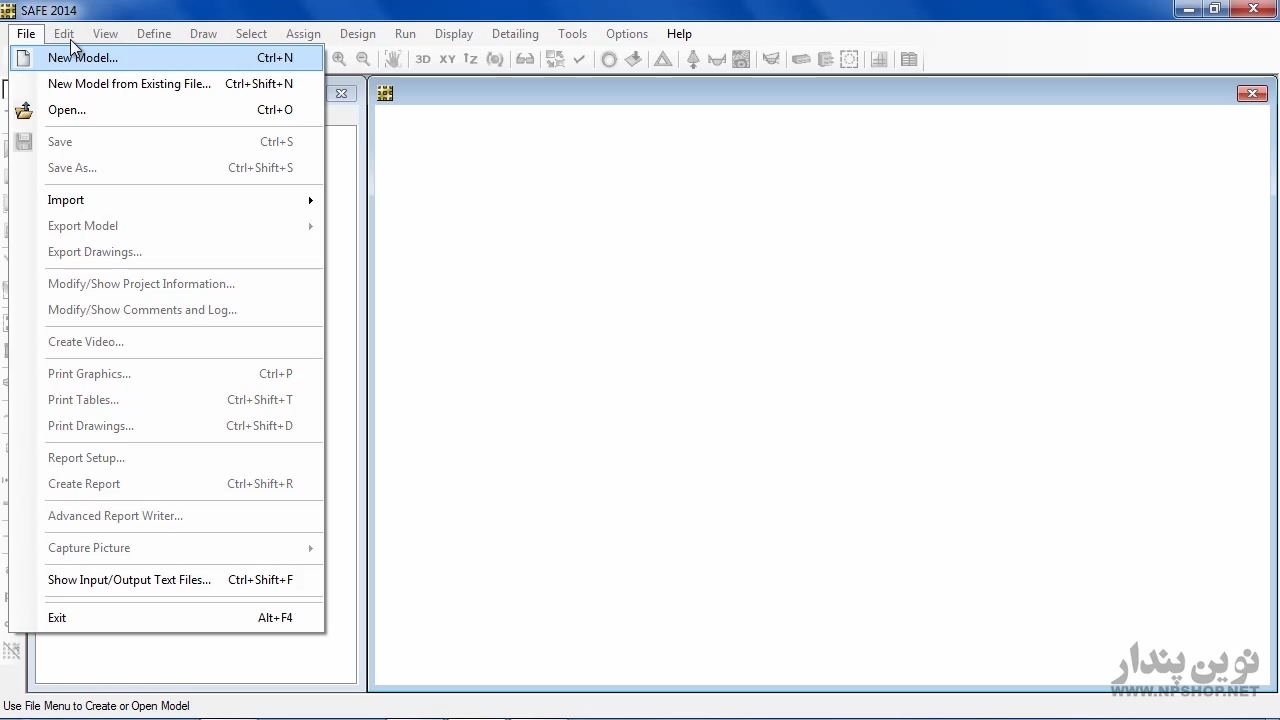Switch to the 3D view button
1280x720 pixels.
pos(423,59)
